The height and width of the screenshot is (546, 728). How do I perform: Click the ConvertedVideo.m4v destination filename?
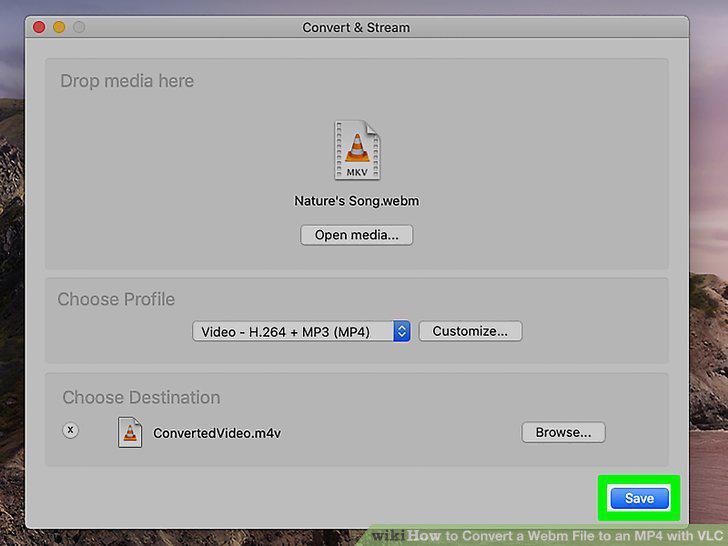click(217, 433)
